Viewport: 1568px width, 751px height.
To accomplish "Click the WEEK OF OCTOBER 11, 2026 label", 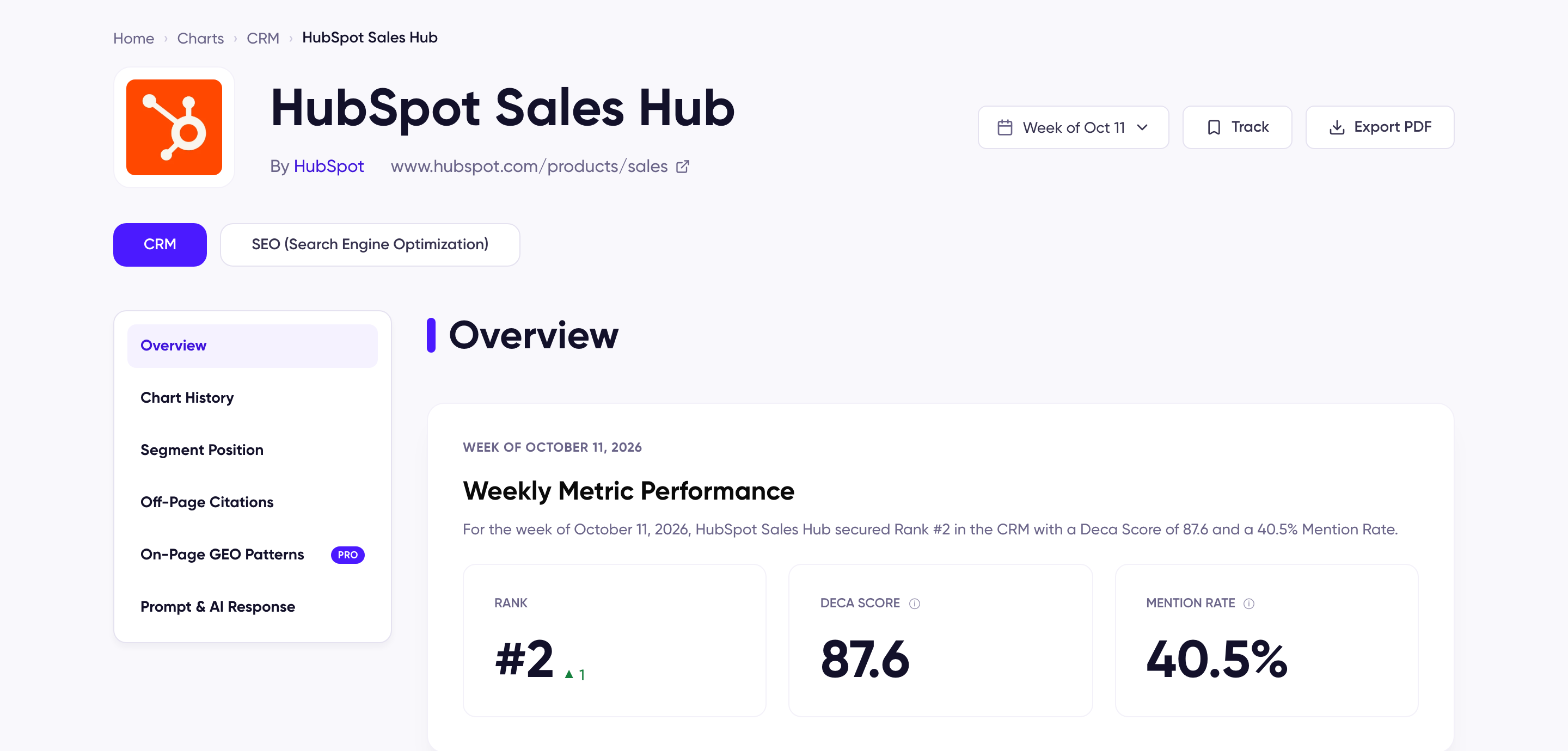I will click(552, 447).
